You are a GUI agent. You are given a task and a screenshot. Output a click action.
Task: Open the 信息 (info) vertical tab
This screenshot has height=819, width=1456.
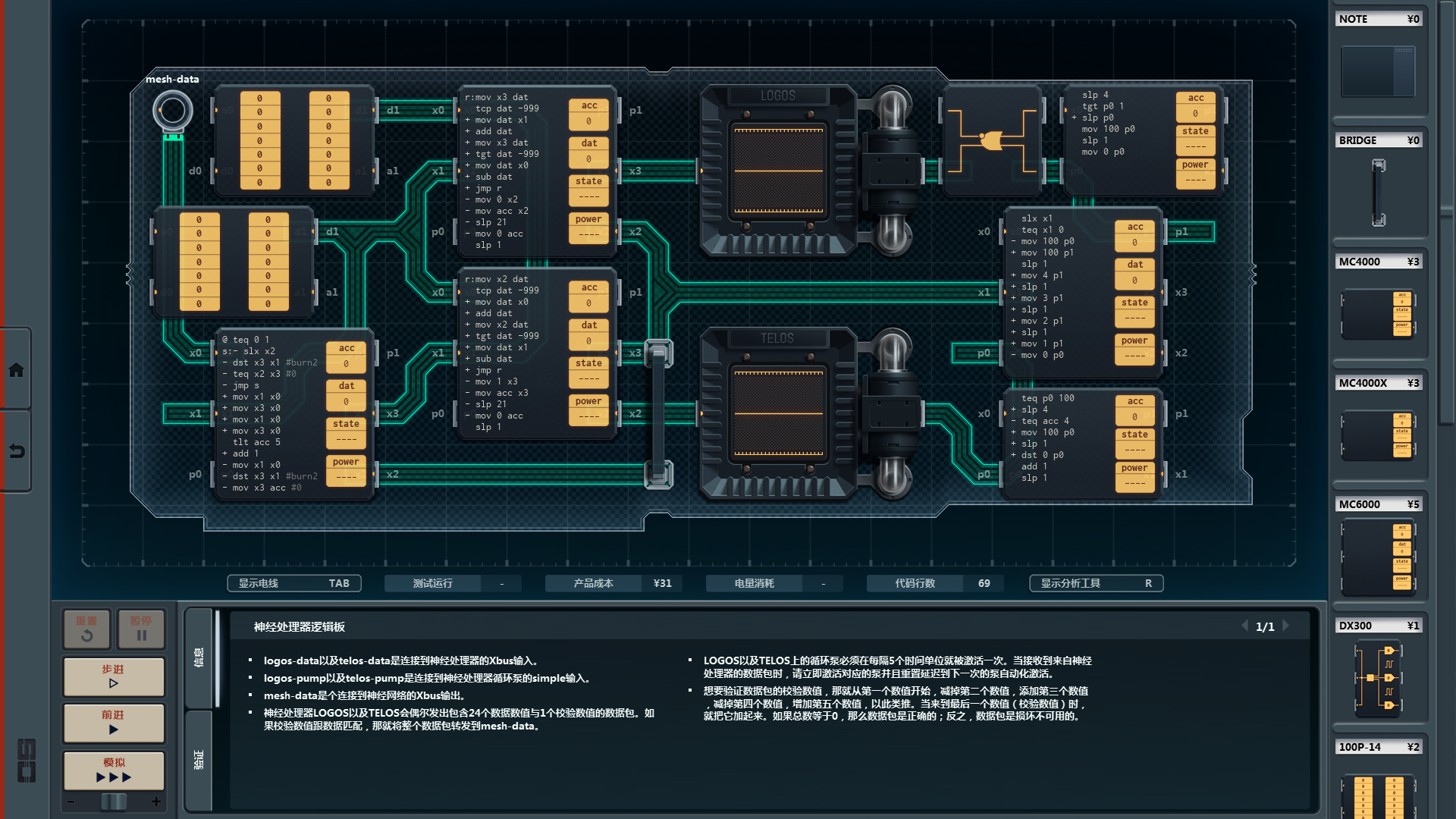[x=199, y=657]
